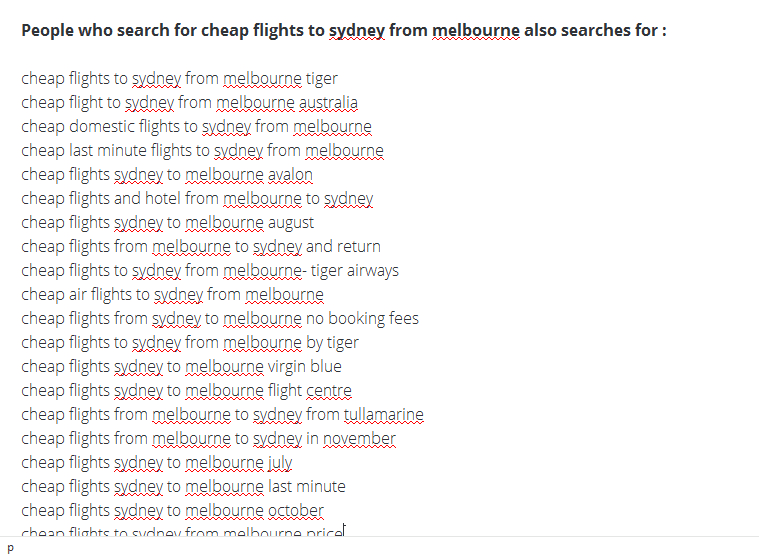Click the misspelled word 'melbourne' in heading

(476, 30)
